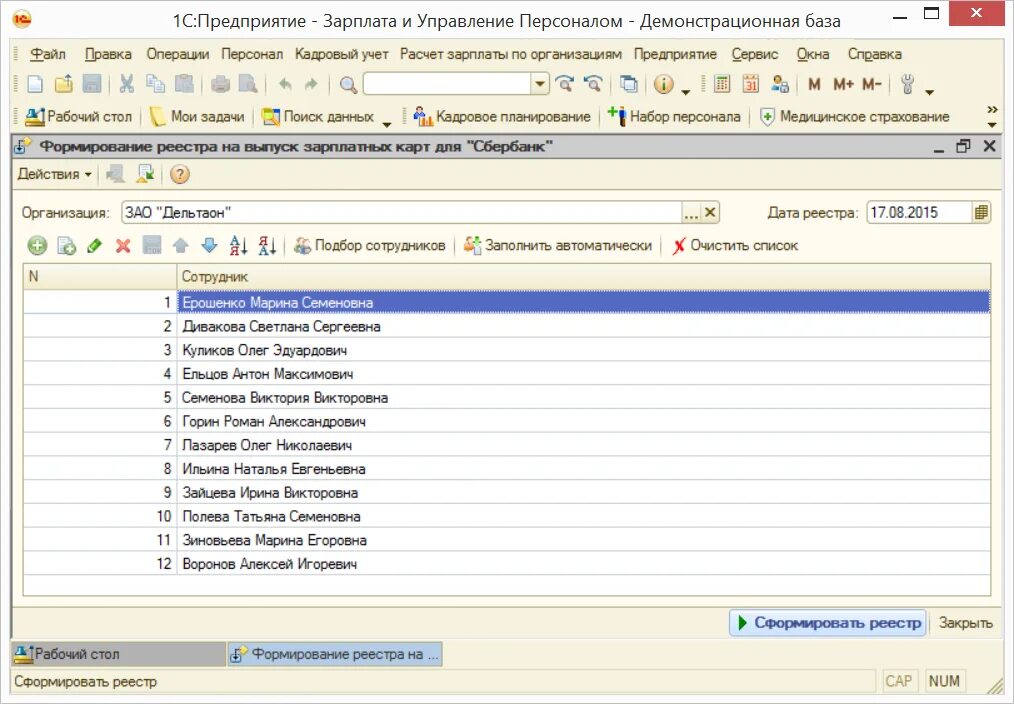Open dropdown arrow next to wrench tools icon
Image resolution: width=1014 pixels, height=704 pixels.
click(930, 92)
